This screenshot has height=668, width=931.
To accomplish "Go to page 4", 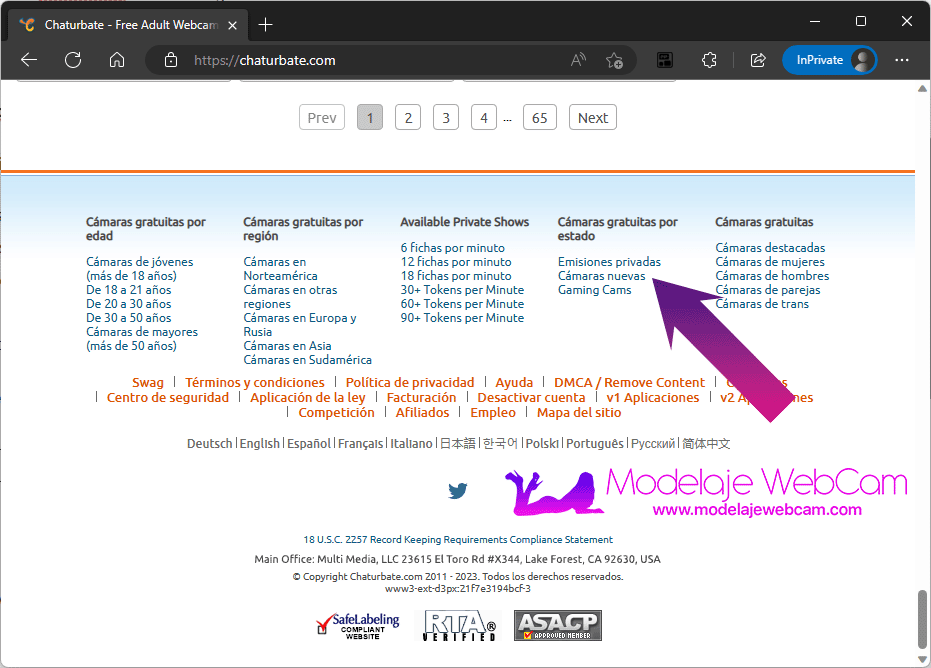I will click(484, 118).
